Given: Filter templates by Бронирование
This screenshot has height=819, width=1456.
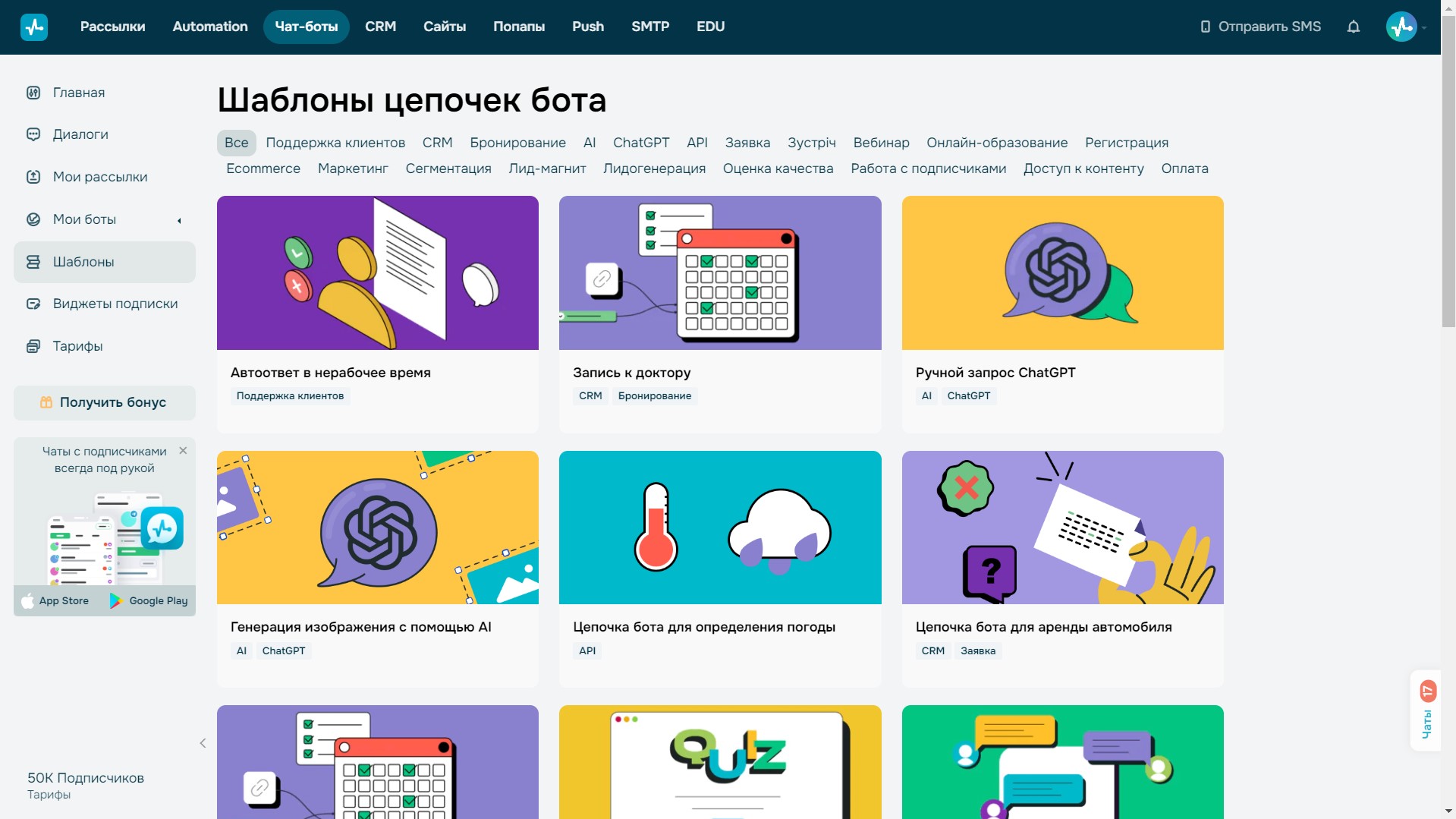Looking at the screenshot, I should 517,143.
